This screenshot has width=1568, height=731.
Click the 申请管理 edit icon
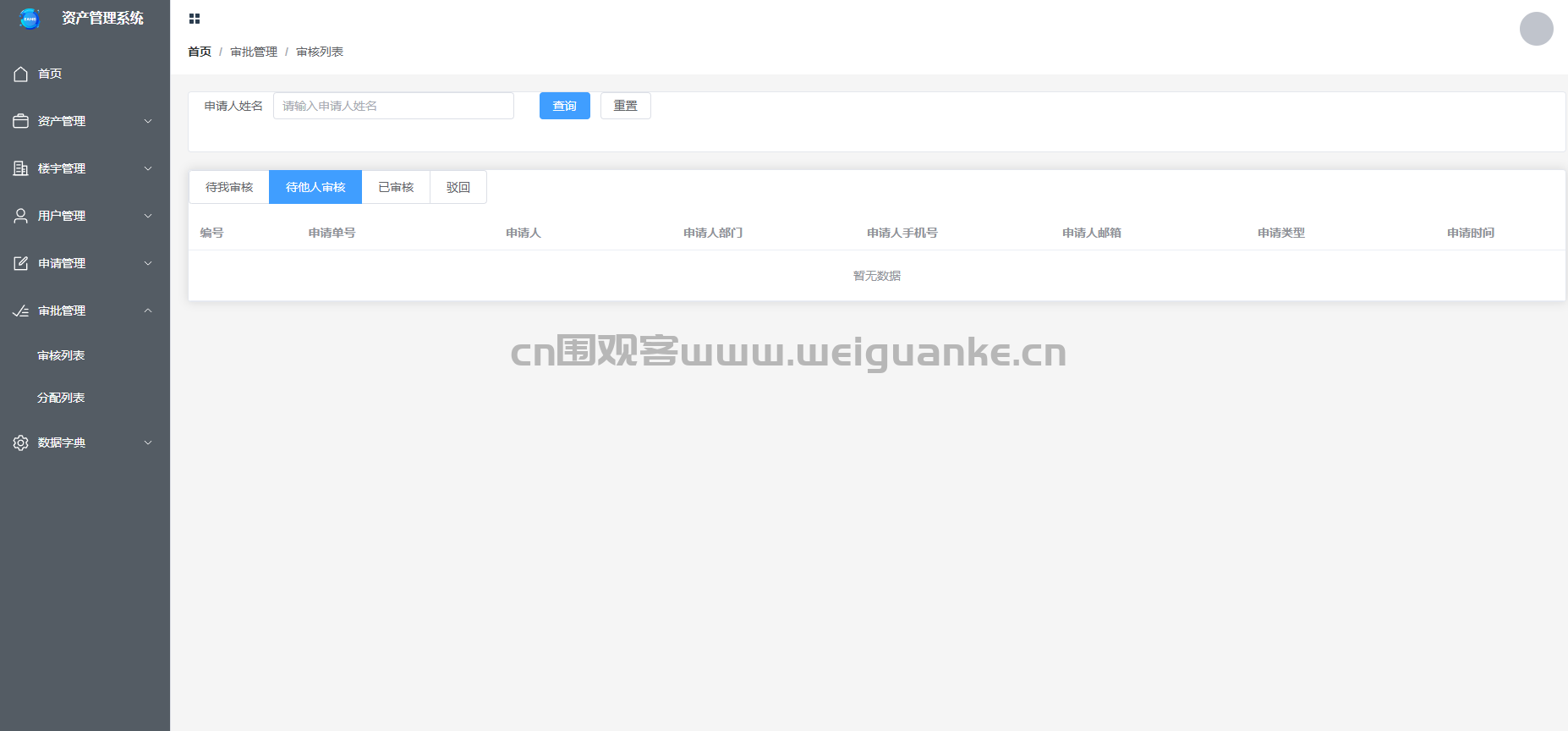21,264
